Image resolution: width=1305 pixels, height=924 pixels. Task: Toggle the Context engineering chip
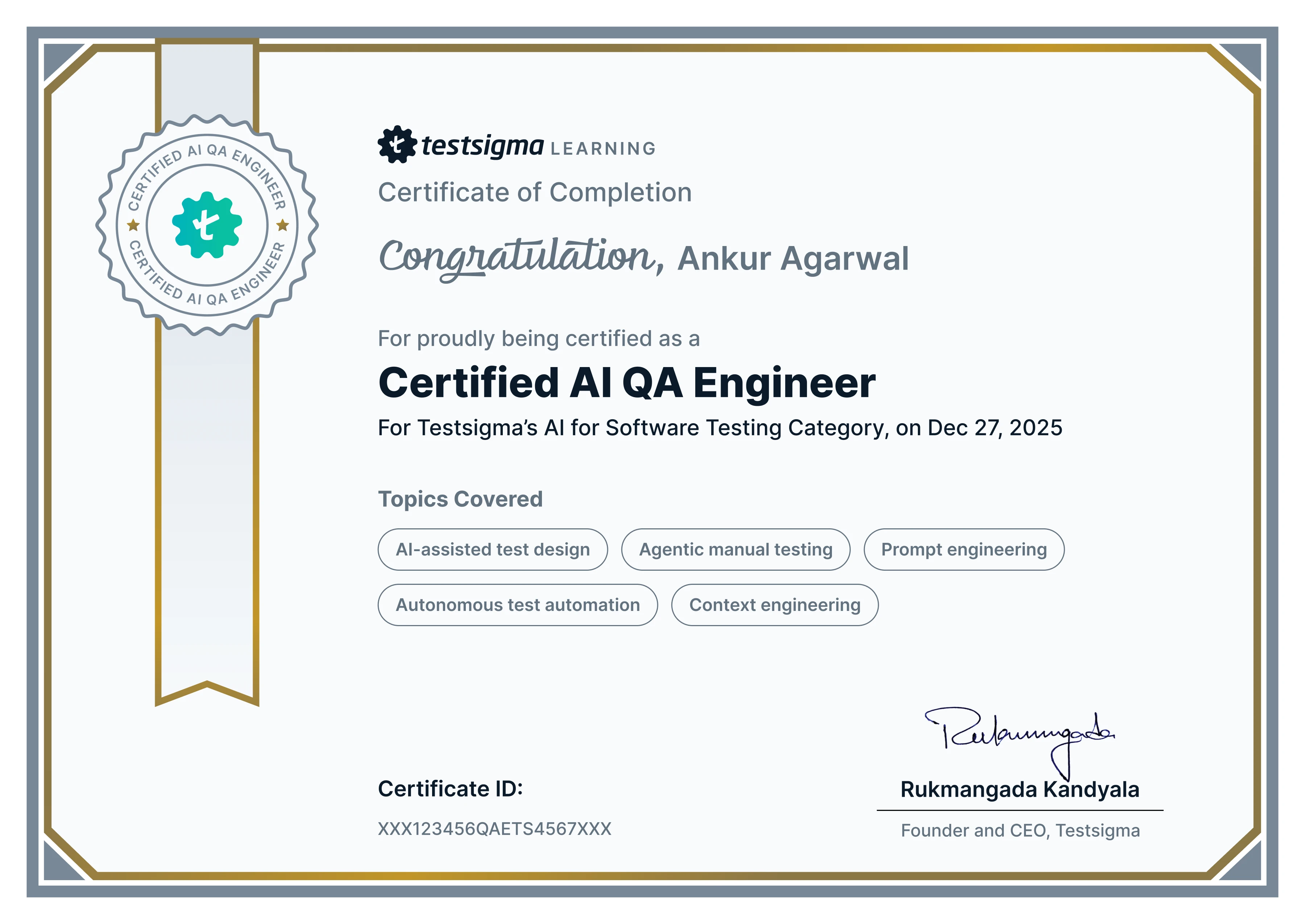[x=774, y=605]
